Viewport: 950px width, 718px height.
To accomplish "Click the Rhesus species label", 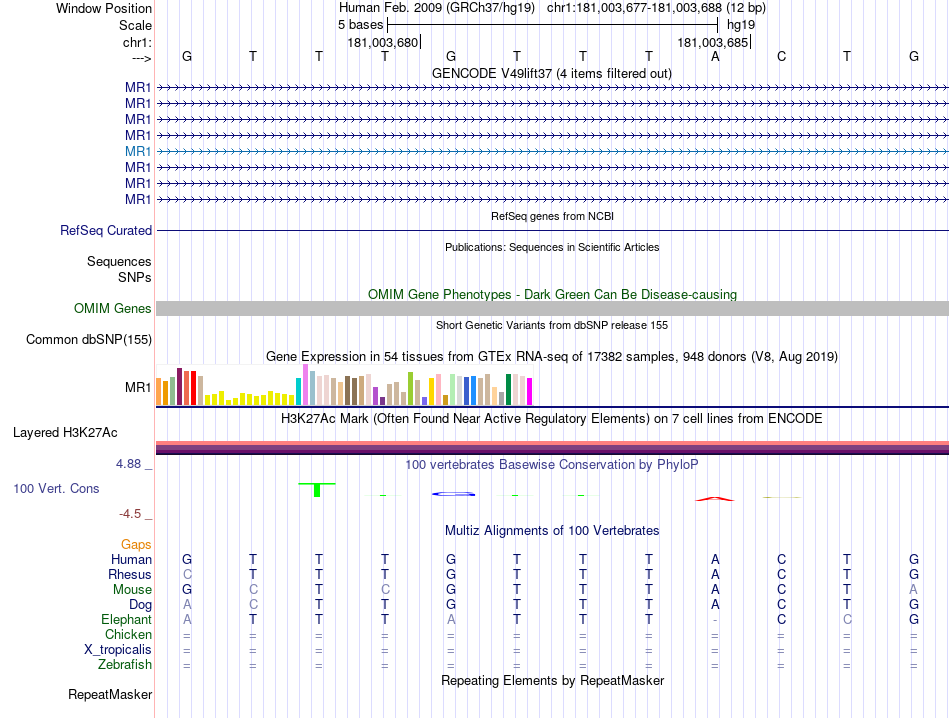I will [130, 574].
